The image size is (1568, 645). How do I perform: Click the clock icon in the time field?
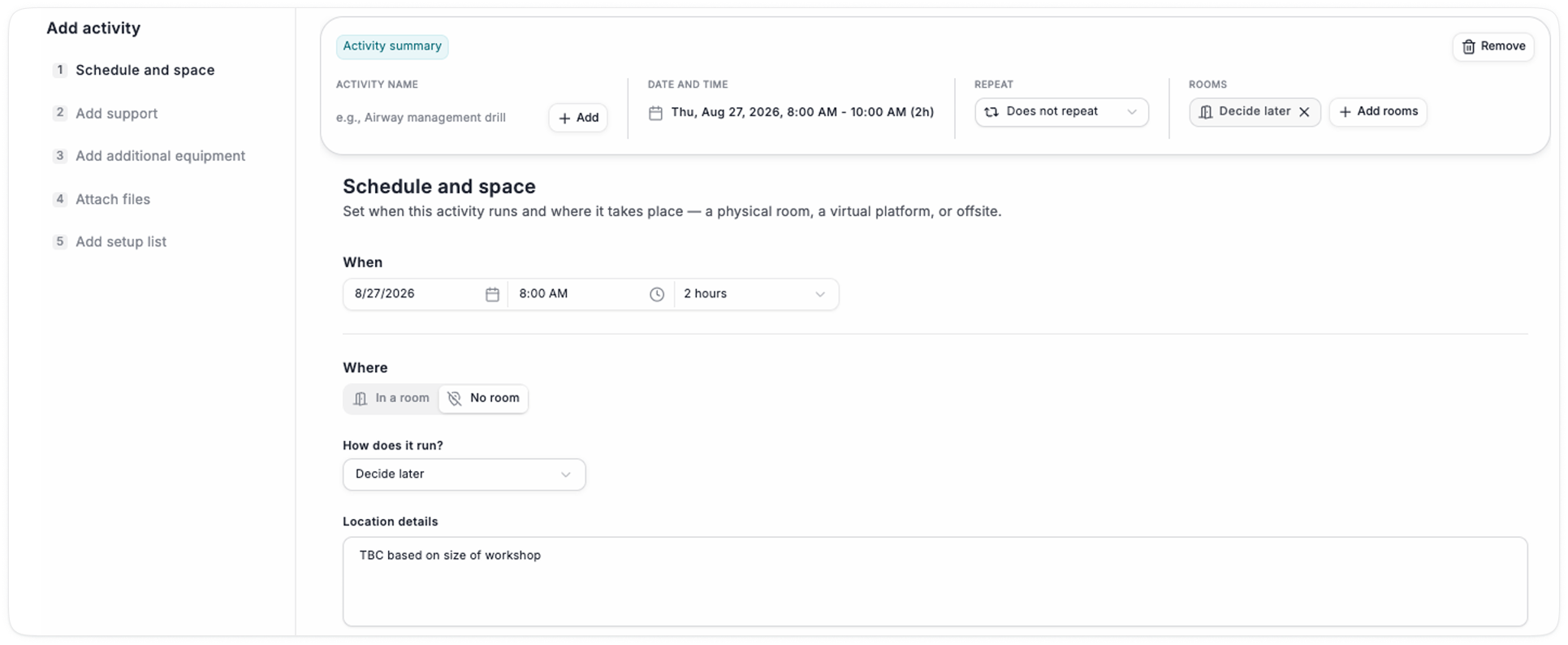pyautogui.click(x=657, y=294)
